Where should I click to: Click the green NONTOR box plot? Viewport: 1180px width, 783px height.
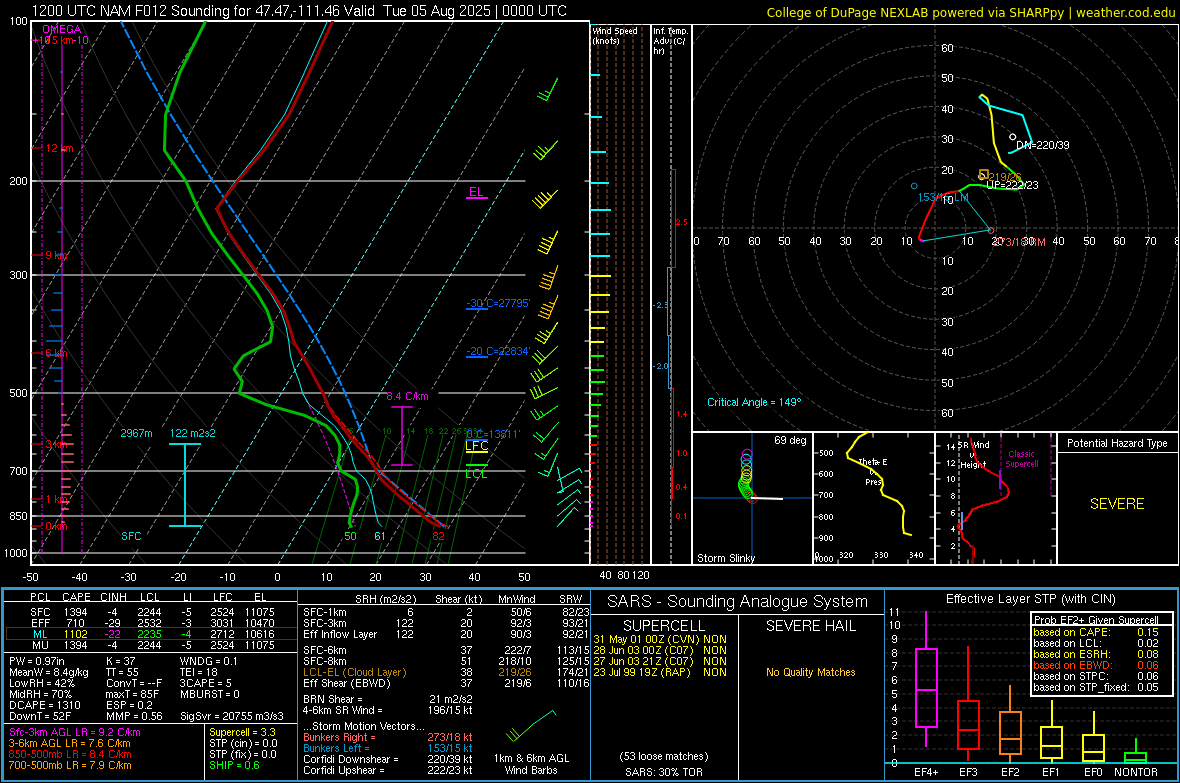[x=1135, y=753]
